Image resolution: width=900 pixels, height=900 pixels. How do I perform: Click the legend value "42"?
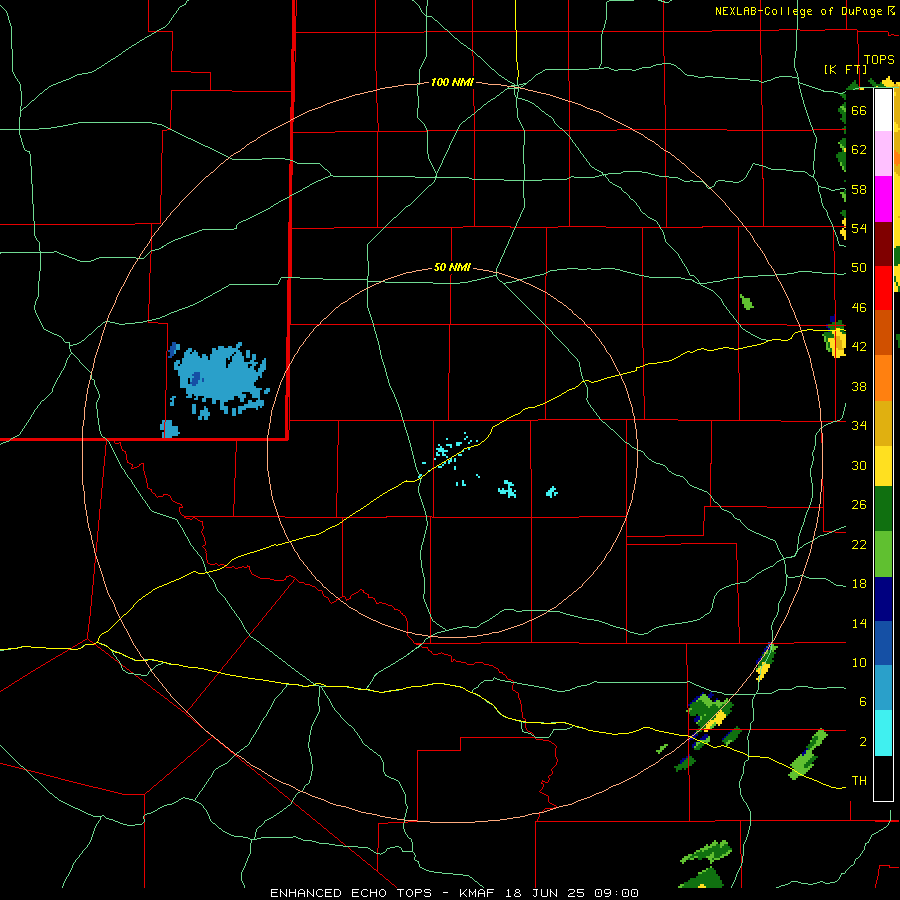tap(859, 347)
